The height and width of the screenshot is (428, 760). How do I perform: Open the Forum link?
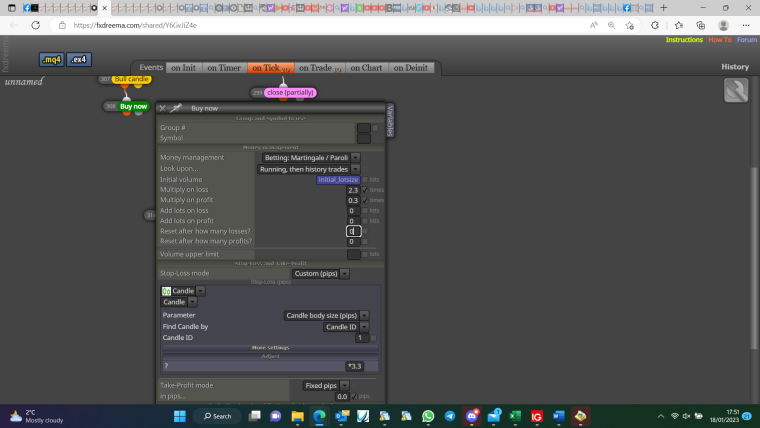coord(747,40)
